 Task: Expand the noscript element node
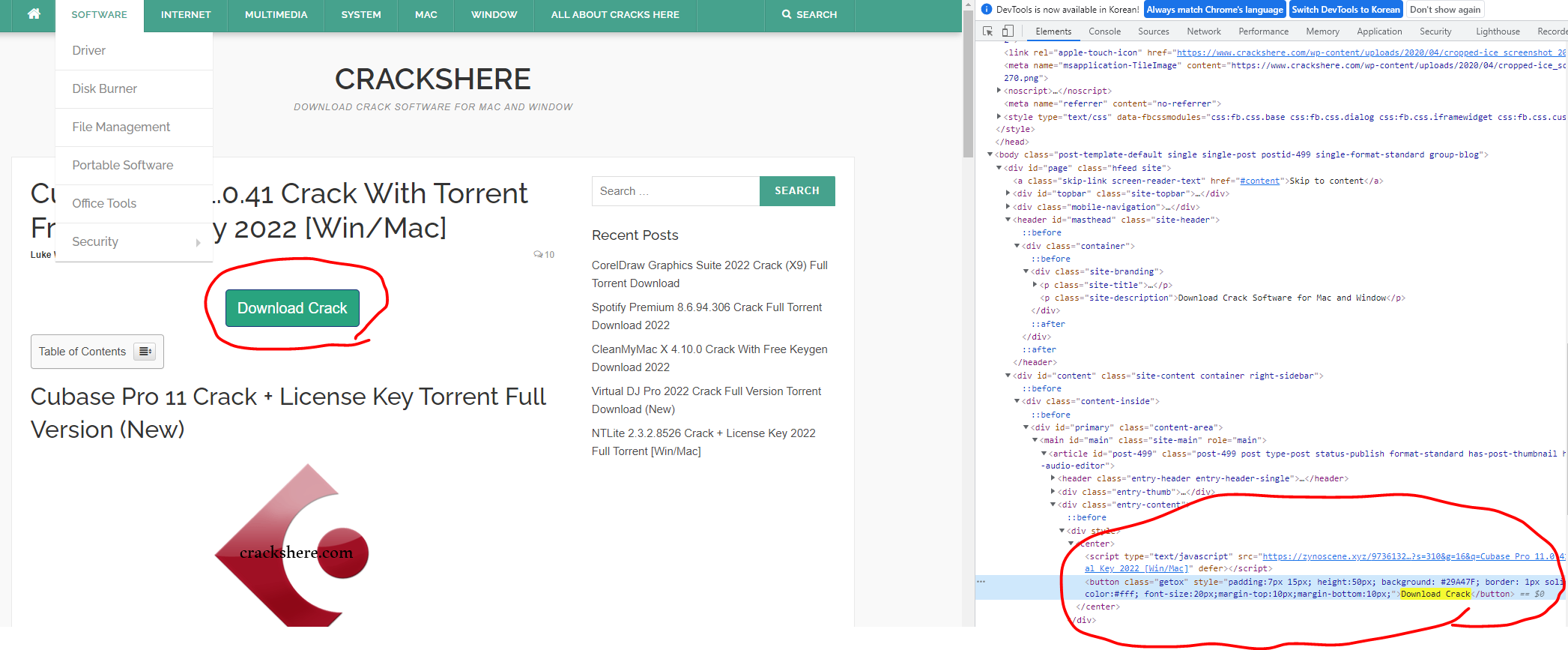coord(999,91)
